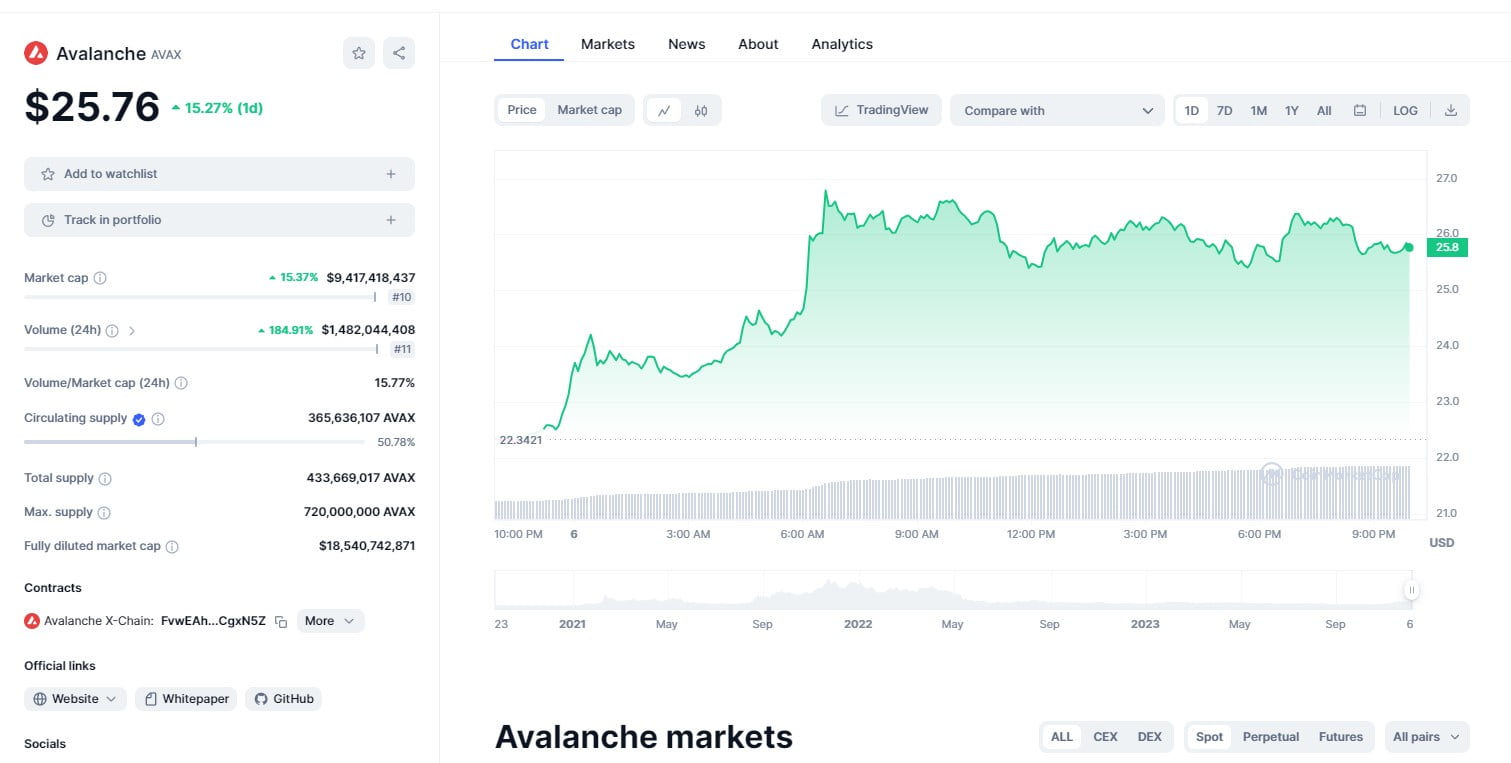Toggle LOG scale on chart
The height and width of the screenshot is (763, 1511).
tap(1405, 110)
